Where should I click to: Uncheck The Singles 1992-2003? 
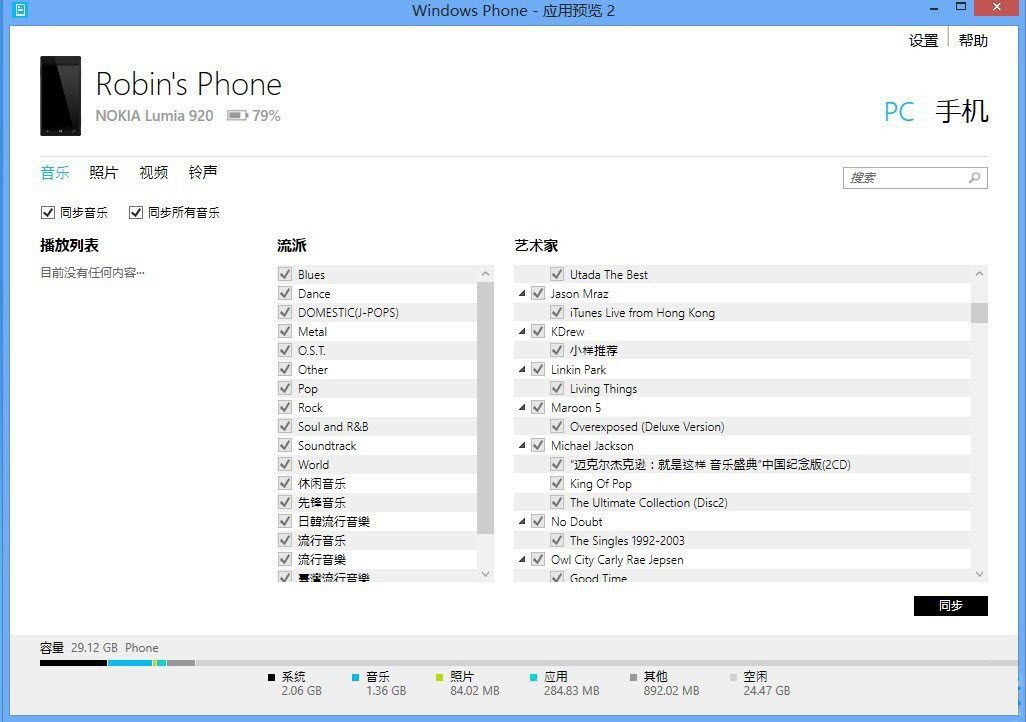click(x=557, y=539)
